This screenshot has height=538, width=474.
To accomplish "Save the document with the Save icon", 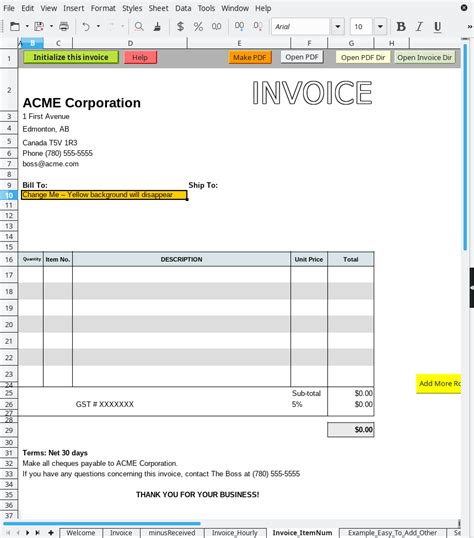I will (x=39, y=26).
